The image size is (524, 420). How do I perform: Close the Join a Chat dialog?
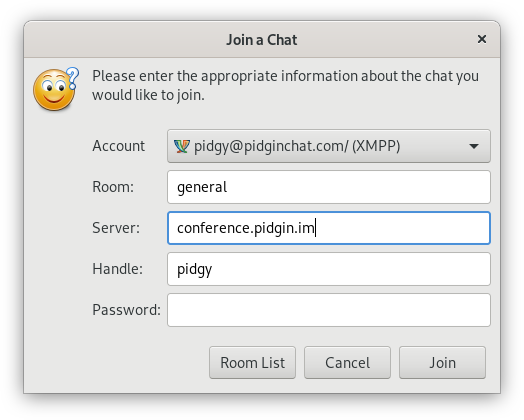click(482, 39)
